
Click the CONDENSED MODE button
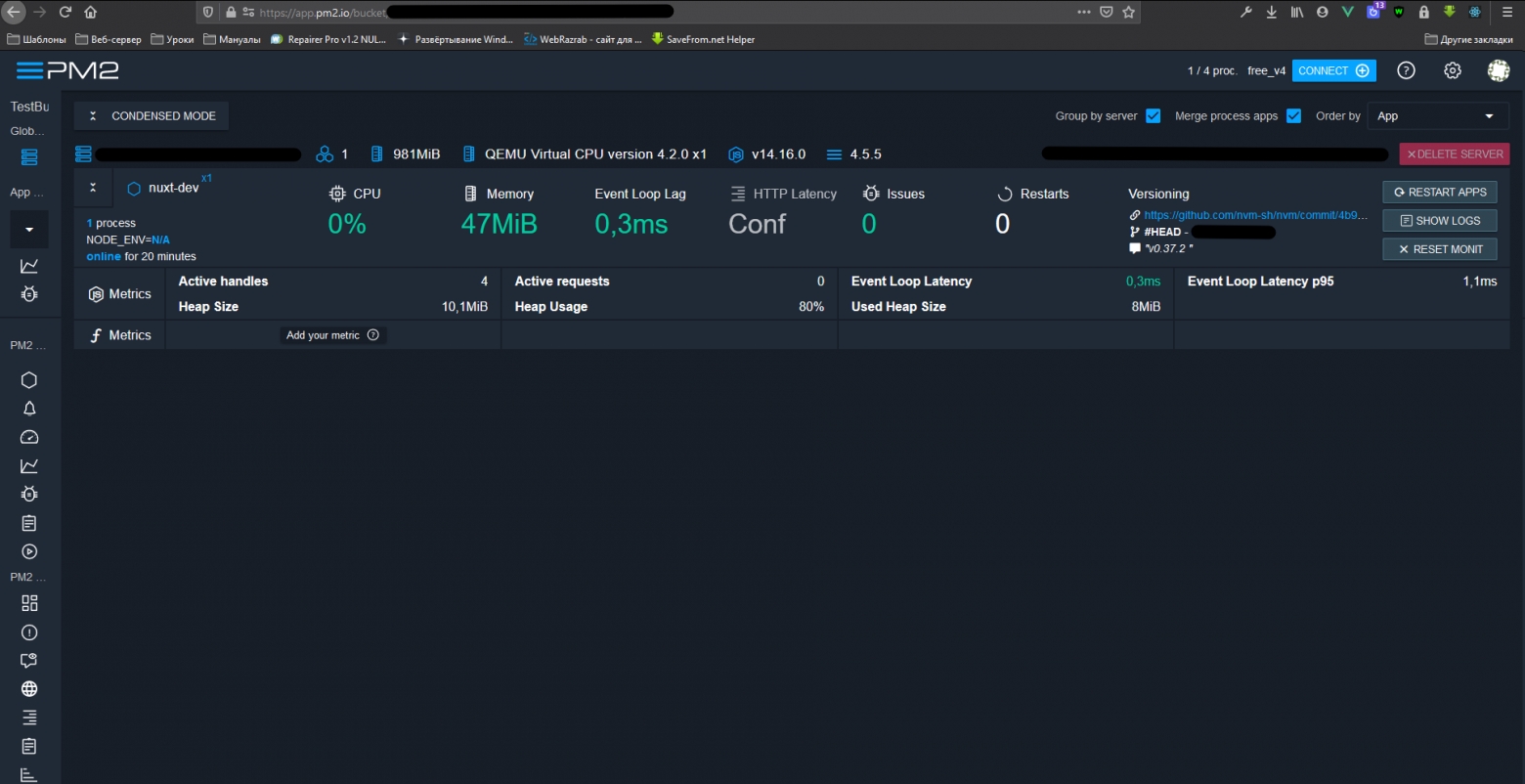click(152, 116)
